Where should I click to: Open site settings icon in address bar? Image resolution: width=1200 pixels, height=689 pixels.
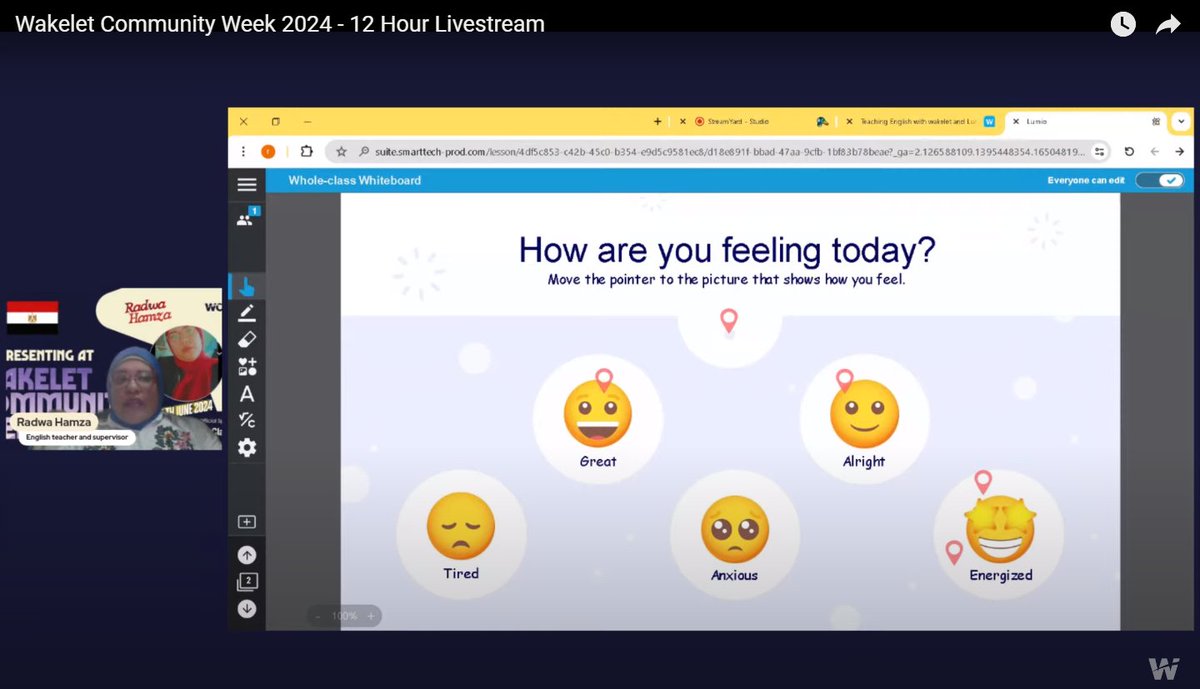[1100, 152]
